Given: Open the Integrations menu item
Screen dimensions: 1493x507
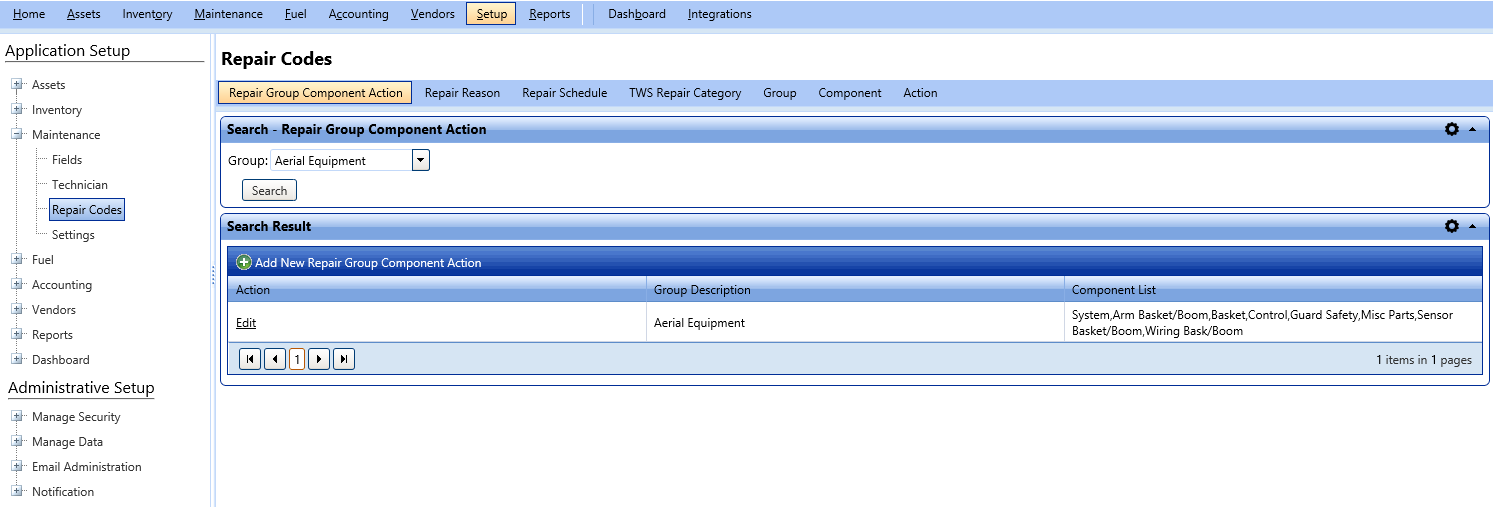Looking at the screenshot, I should pos(720,14).
